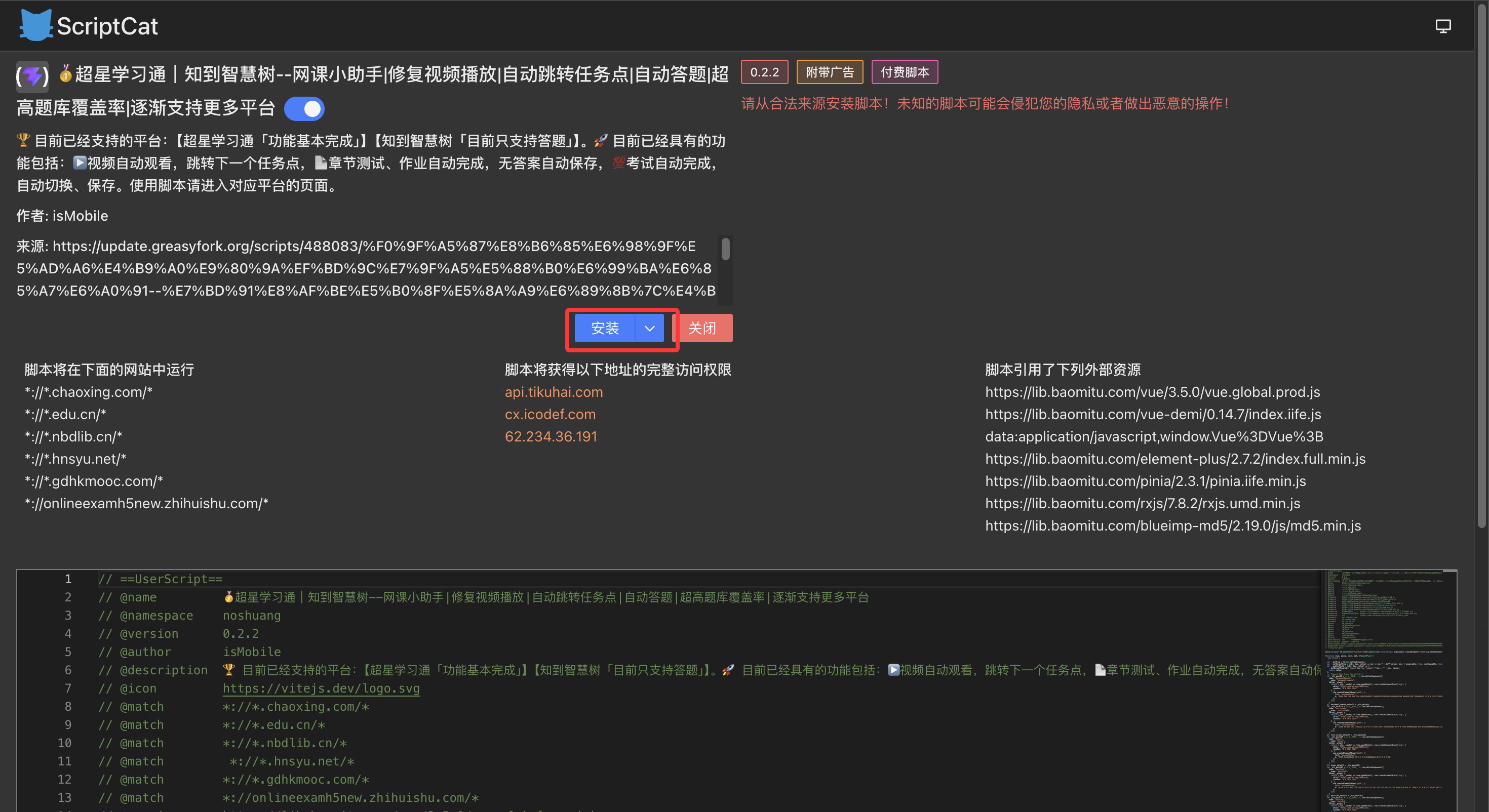1489x812 pixels.
Task: Click the ScriptCat cat logo icon
Action: coord(36,25)
